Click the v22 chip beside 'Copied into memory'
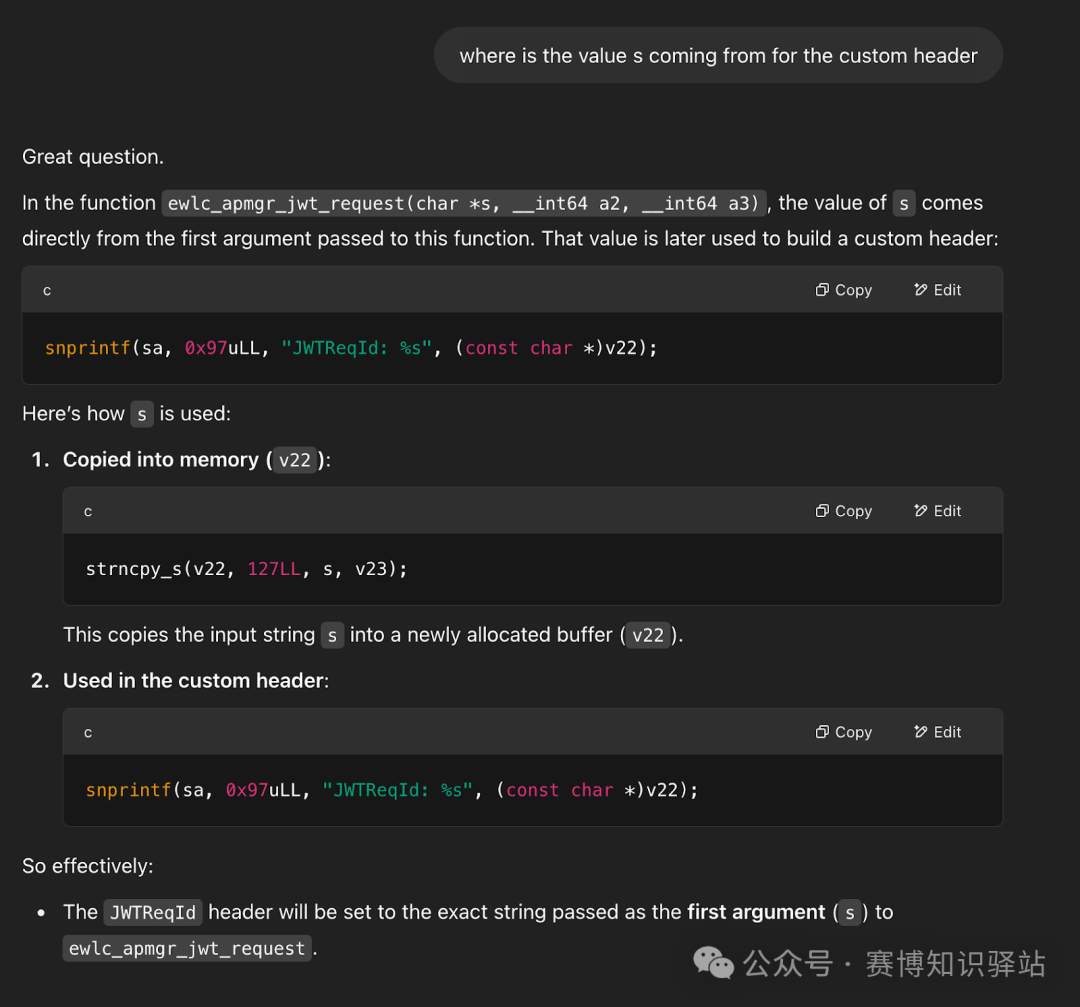This screenshot has height=1007, width=1080. [x=295, y=460]
